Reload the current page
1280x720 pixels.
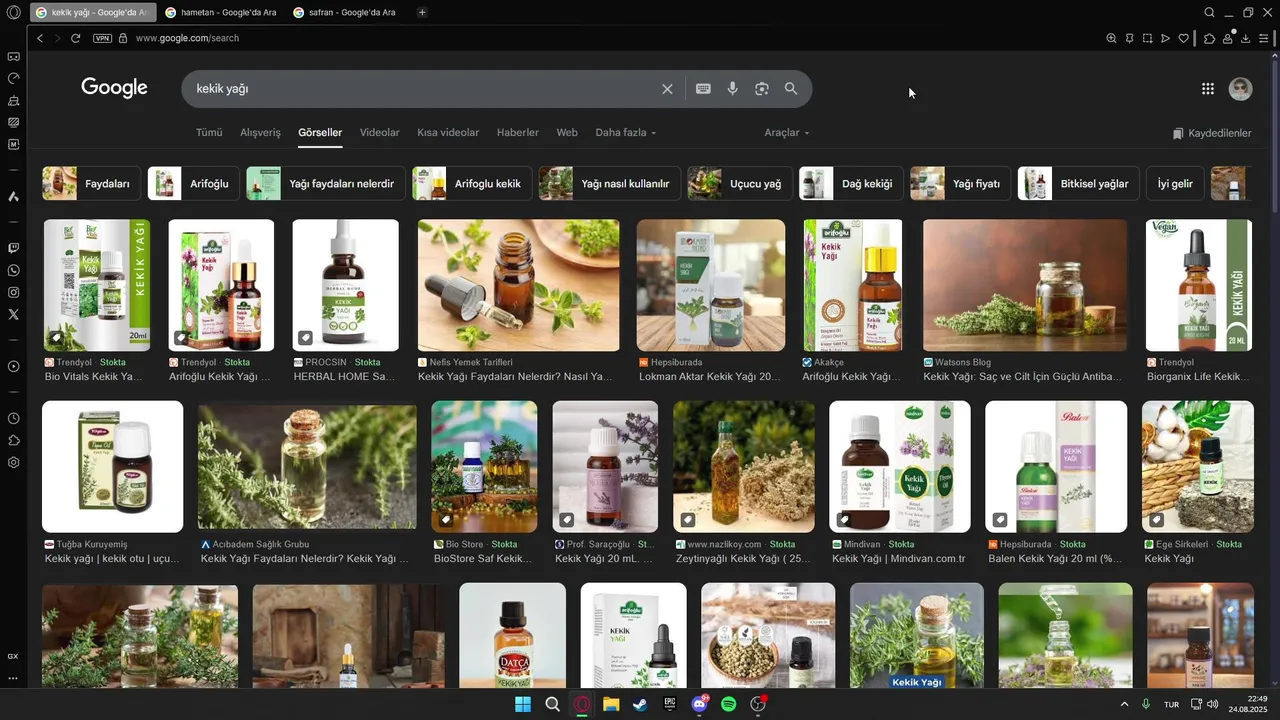tap(75, 38)
